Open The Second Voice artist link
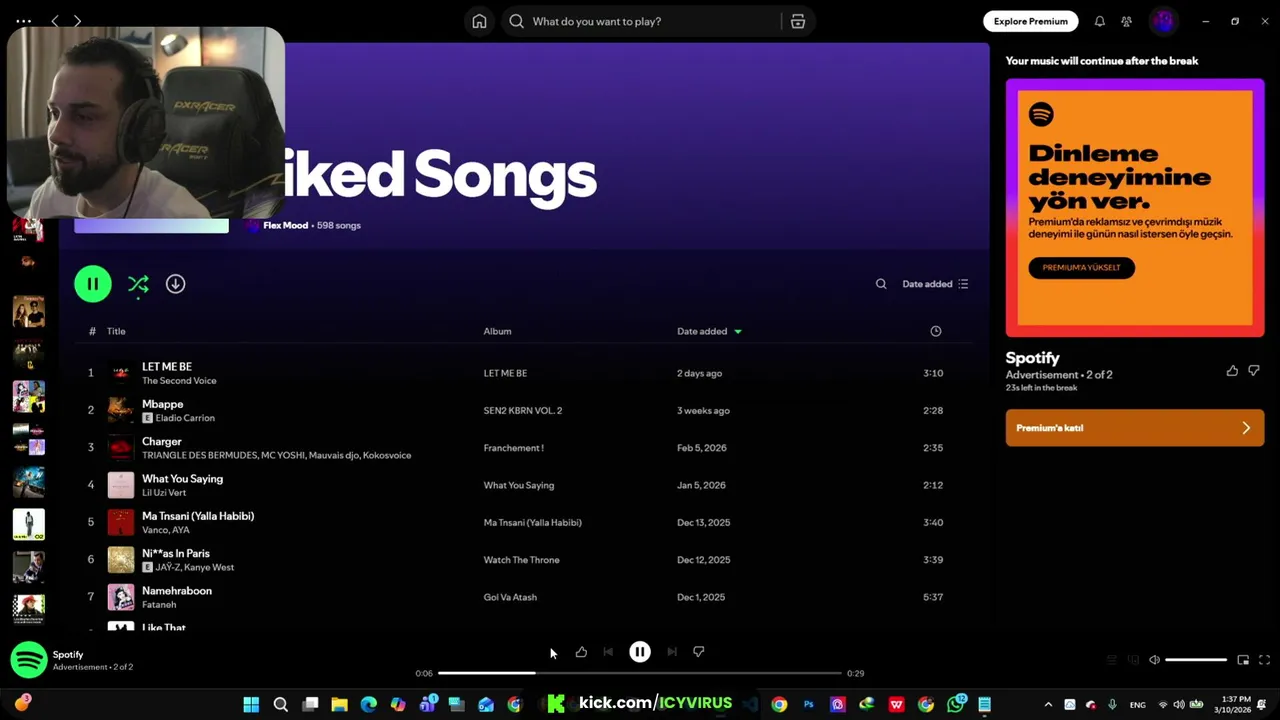 pyautogui.click(x=179, y=381)
